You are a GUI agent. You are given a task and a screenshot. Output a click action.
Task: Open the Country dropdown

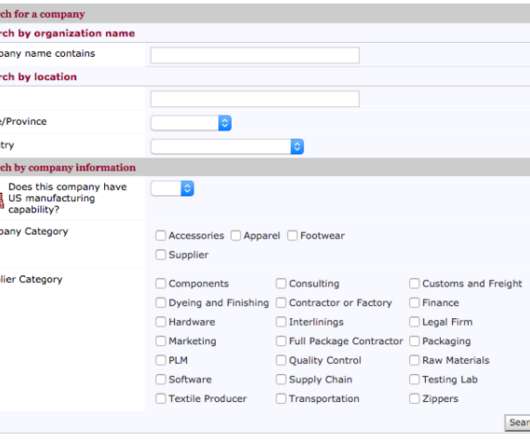pyautogui.click(x=227, y=147)
